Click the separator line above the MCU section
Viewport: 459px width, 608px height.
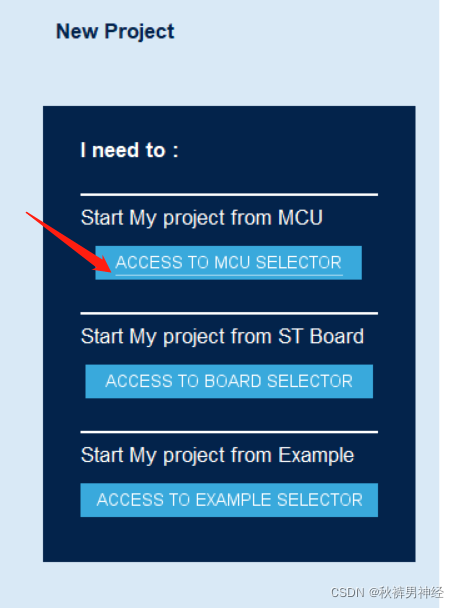click(229, 194)
